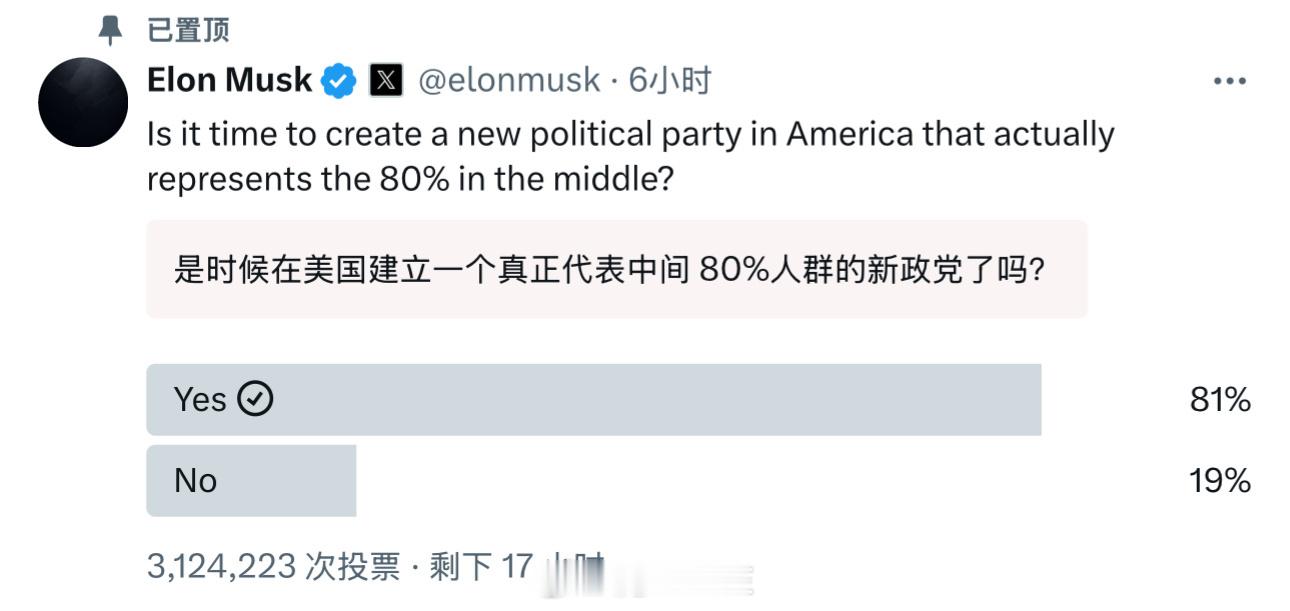Viewport: 1290px width, 611px height.
Task: Click the 剩下 17 remaining time text
Action: click(481, 567)
